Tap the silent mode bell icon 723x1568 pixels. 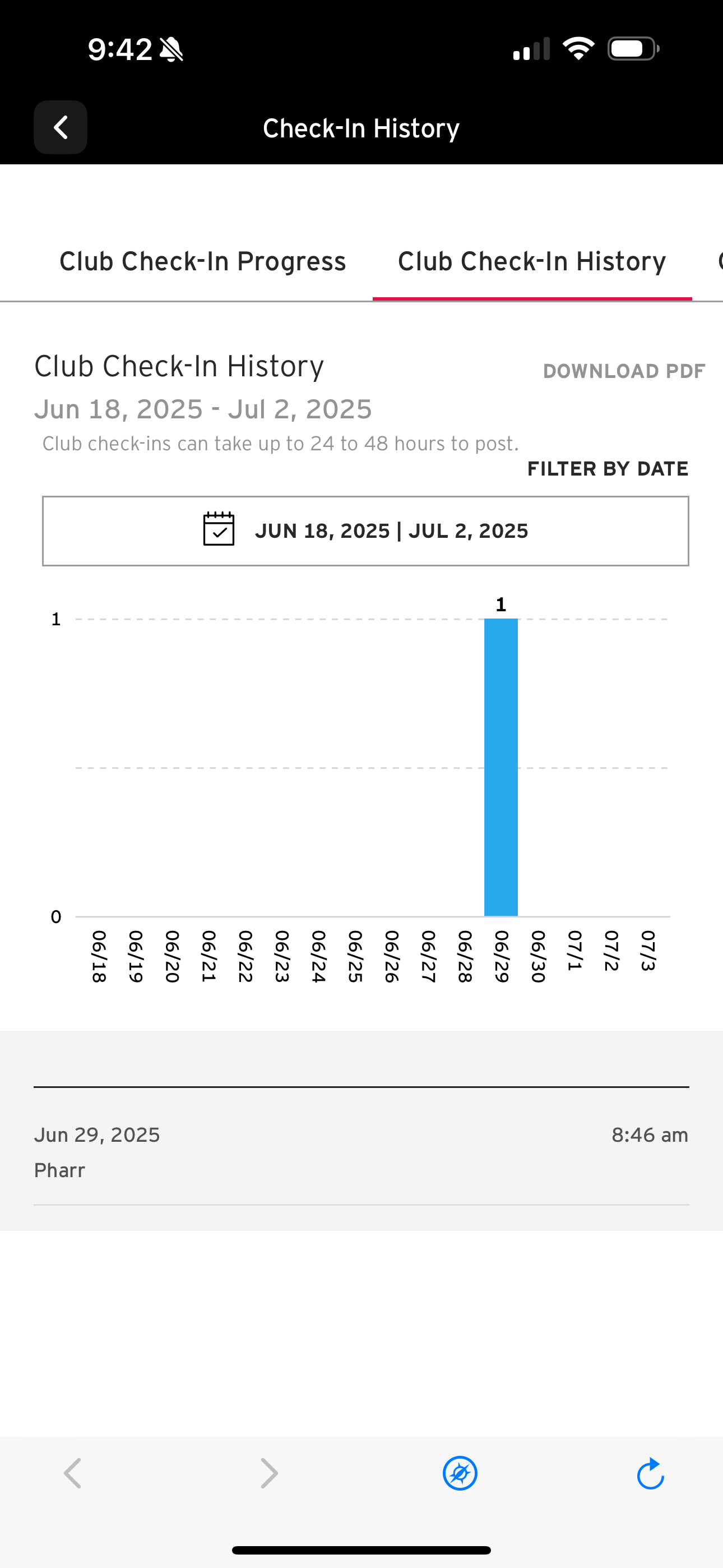(x=172, y=49)
